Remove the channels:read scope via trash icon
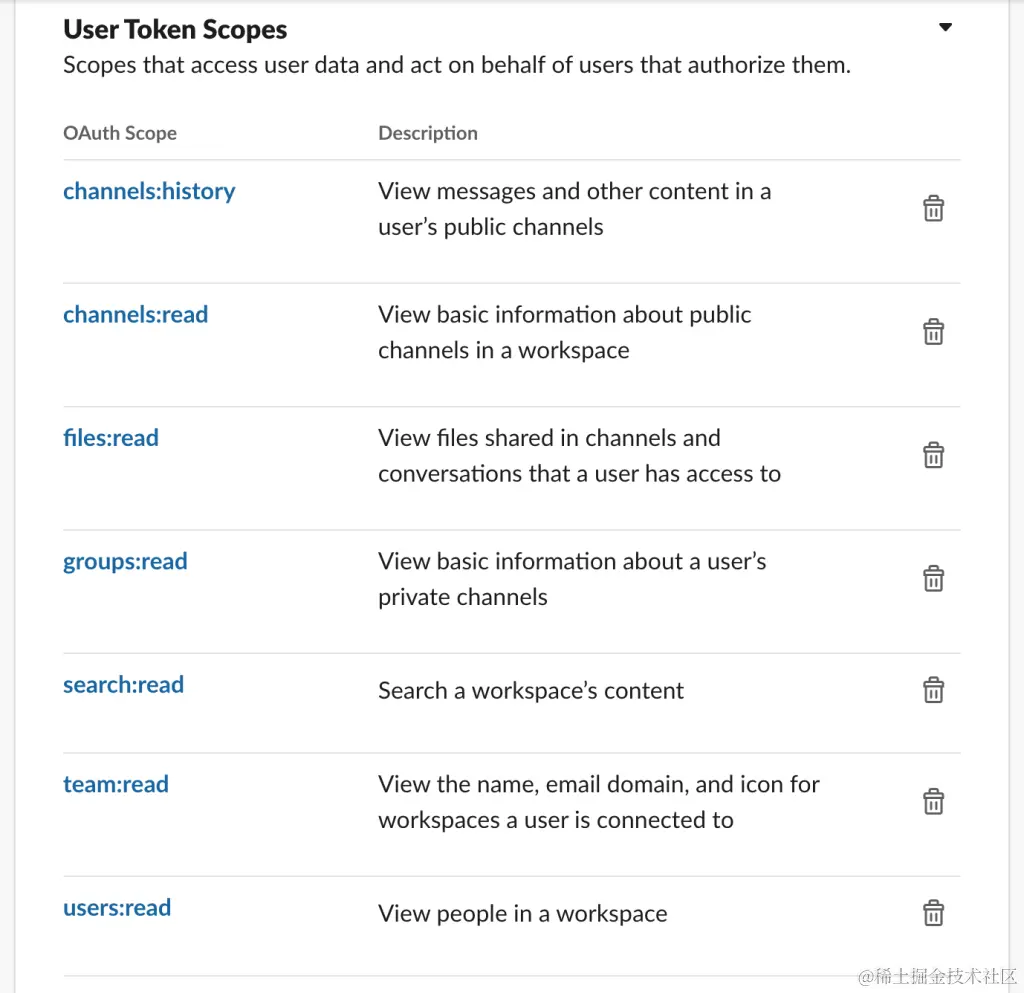Screen dimensions: 1024x993 [x=933, y=332]
